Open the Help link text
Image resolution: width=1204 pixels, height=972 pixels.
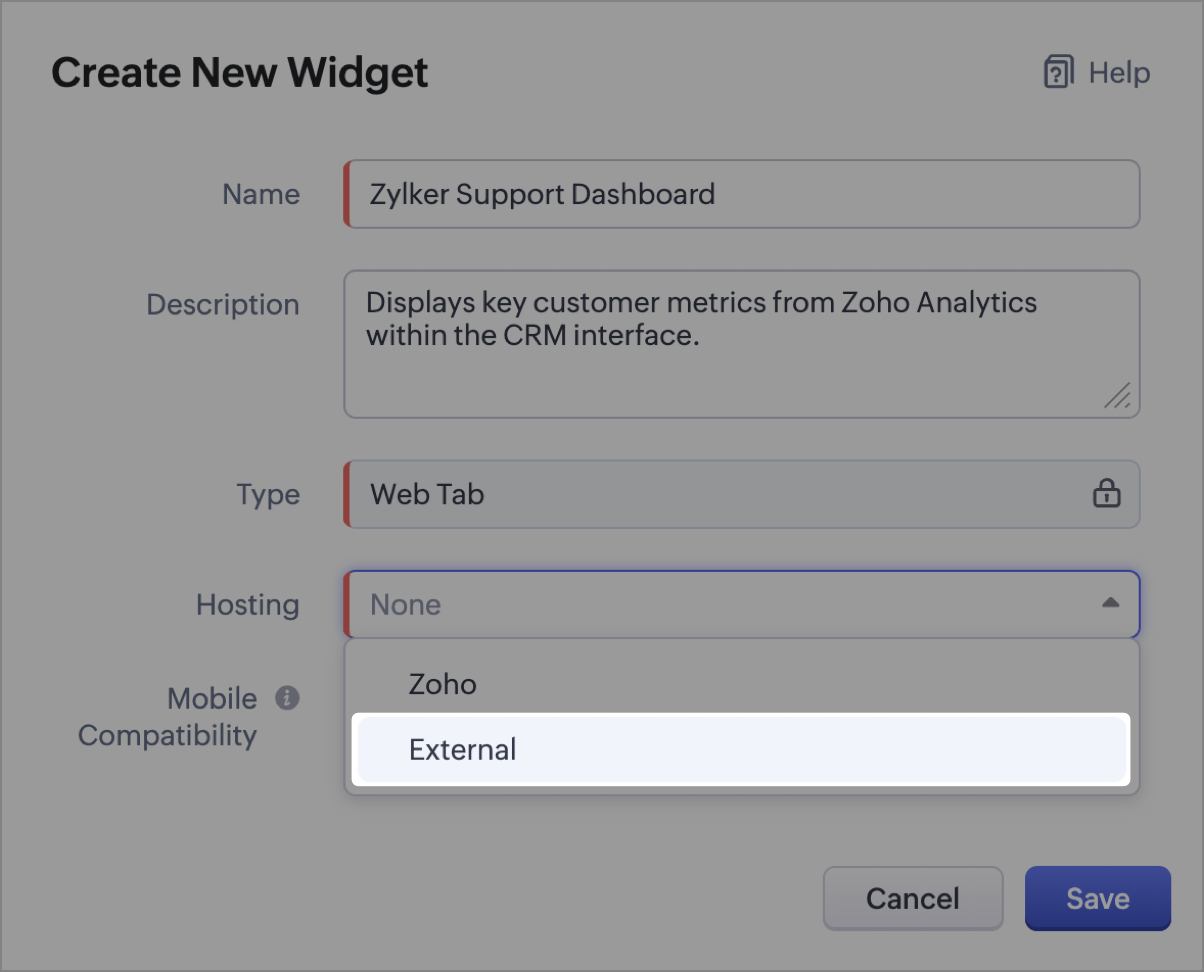click(1119, 73)
